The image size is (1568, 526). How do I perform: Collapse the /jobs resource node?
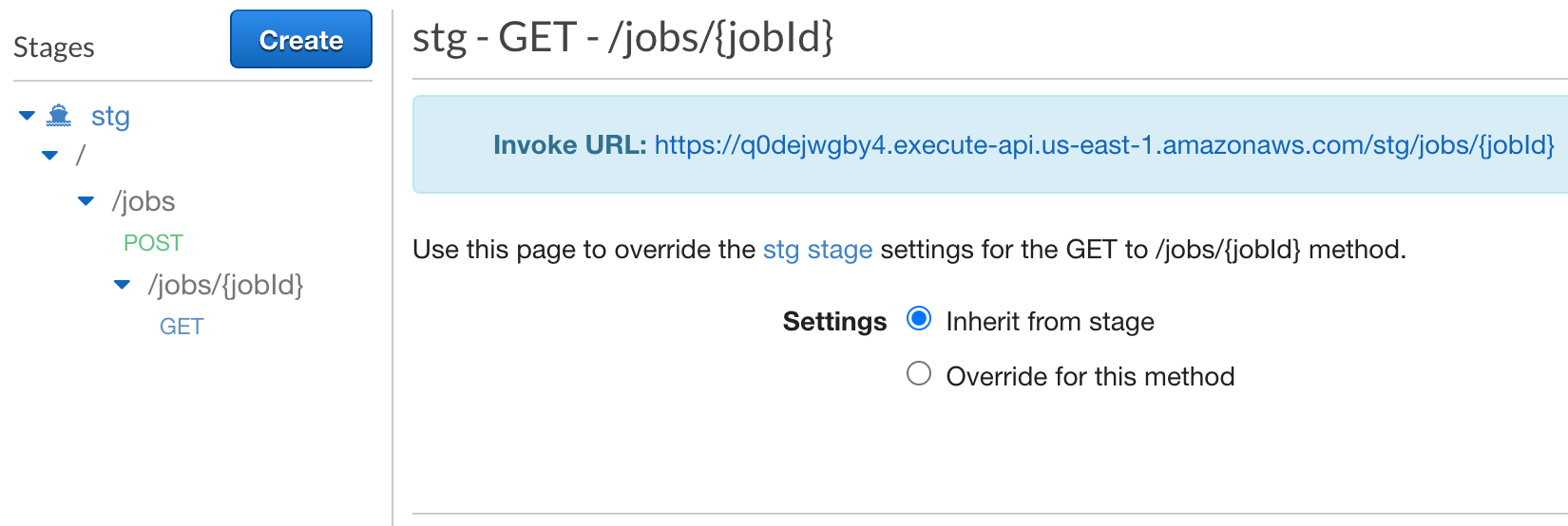pyautogui.click(x=86, y=201)
